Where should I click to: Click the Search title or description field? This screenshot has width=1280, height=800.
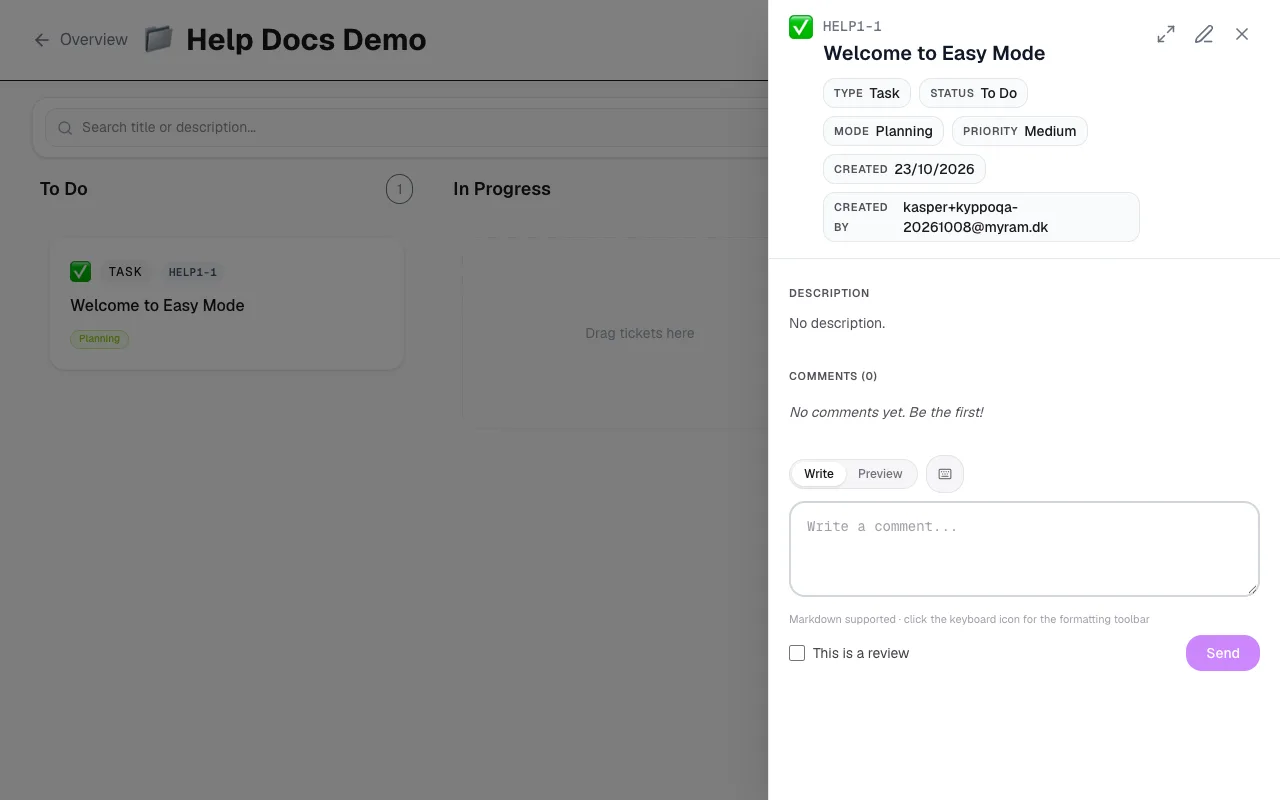(x=405, y=128)
